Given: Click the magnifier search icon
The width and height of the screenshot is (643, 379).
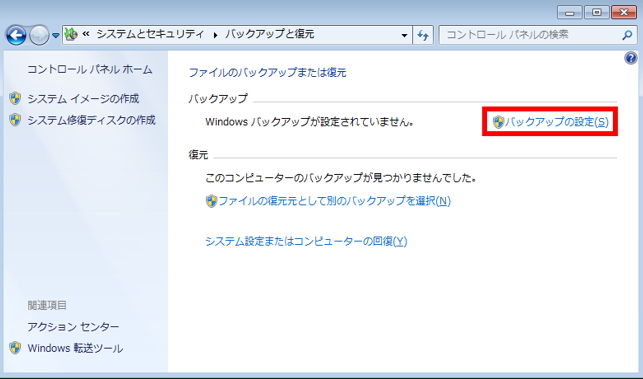Looking at the screenshot, I should (627, 35).
